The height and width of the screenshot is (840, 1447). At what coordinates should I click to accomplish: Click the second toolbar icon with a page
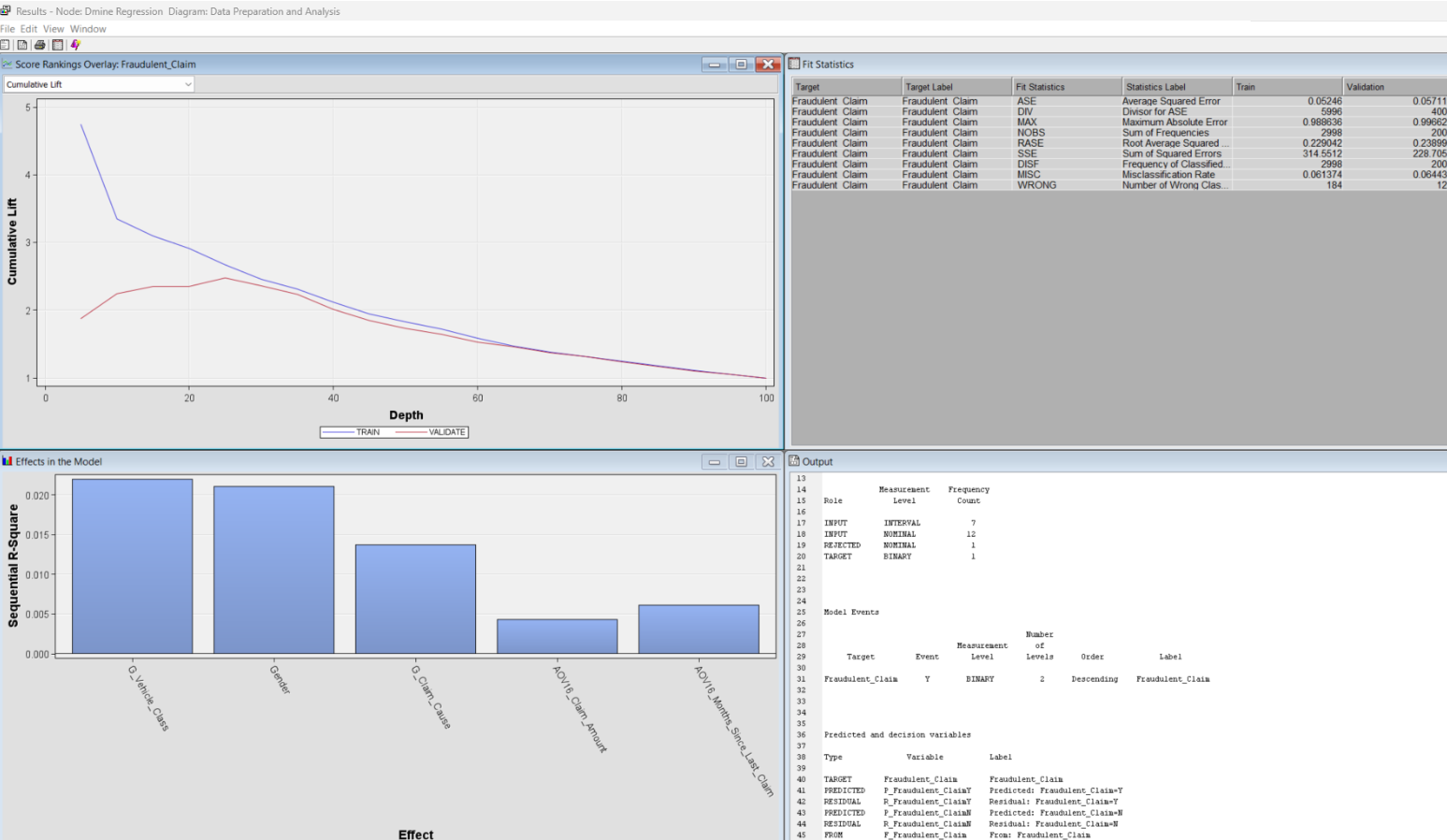point(22,45)
